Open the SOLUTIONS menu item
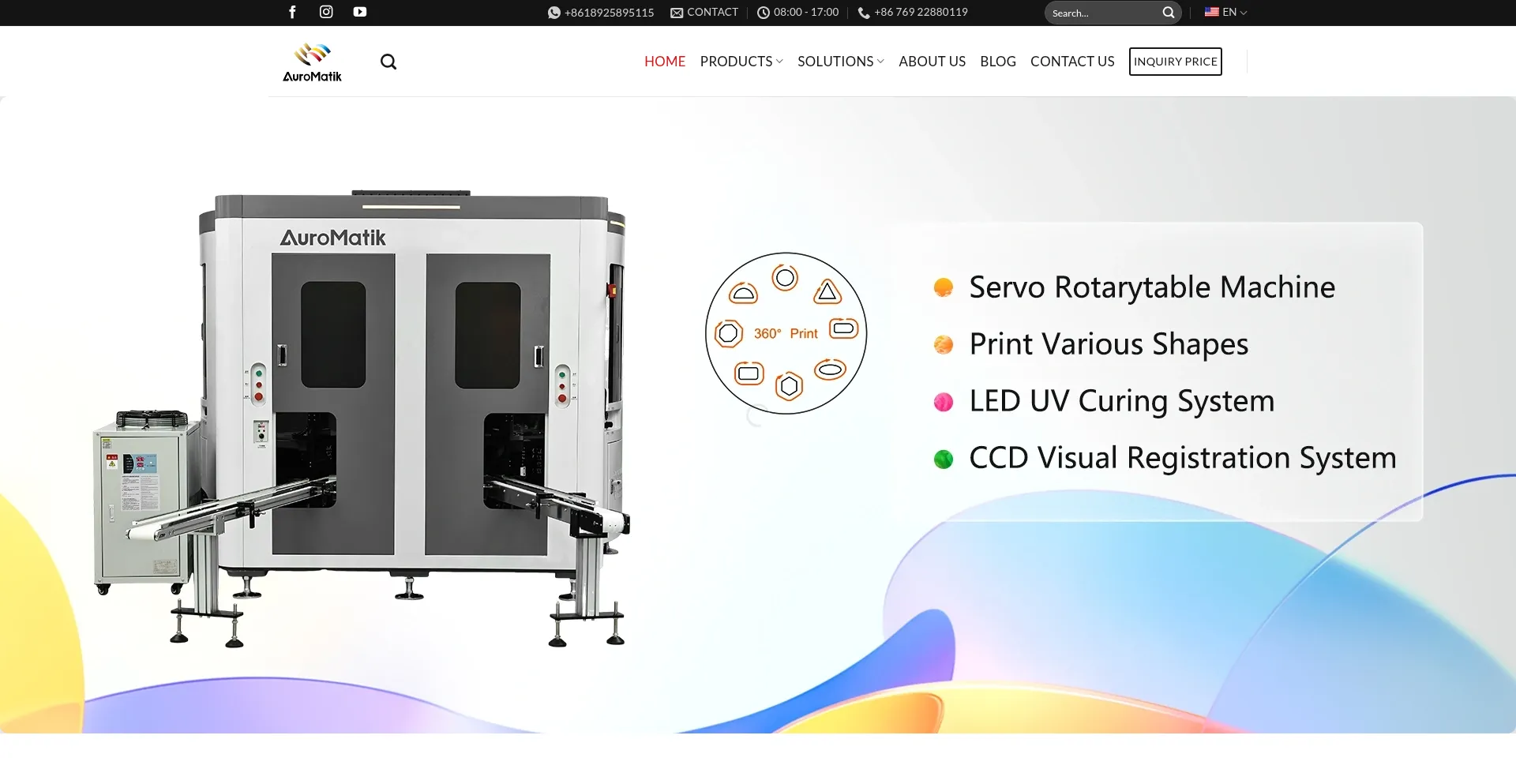 tap(835, 62)
